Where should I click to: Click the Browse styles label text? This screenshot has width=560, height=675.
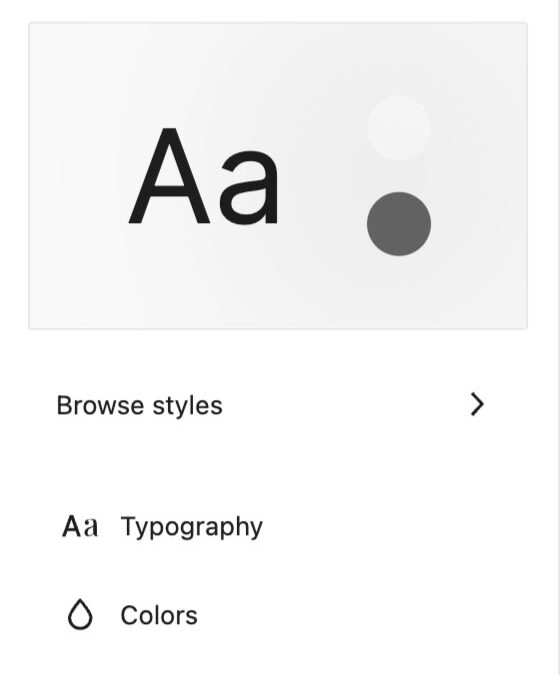139,406
